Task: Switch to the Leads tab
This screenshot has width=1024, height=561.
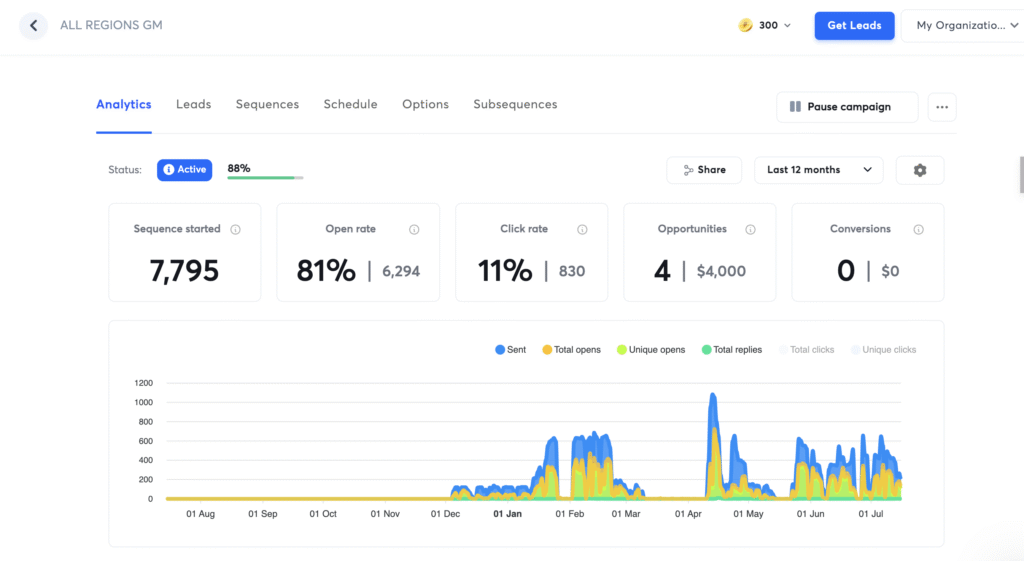Action: click(x=193, y=105)
